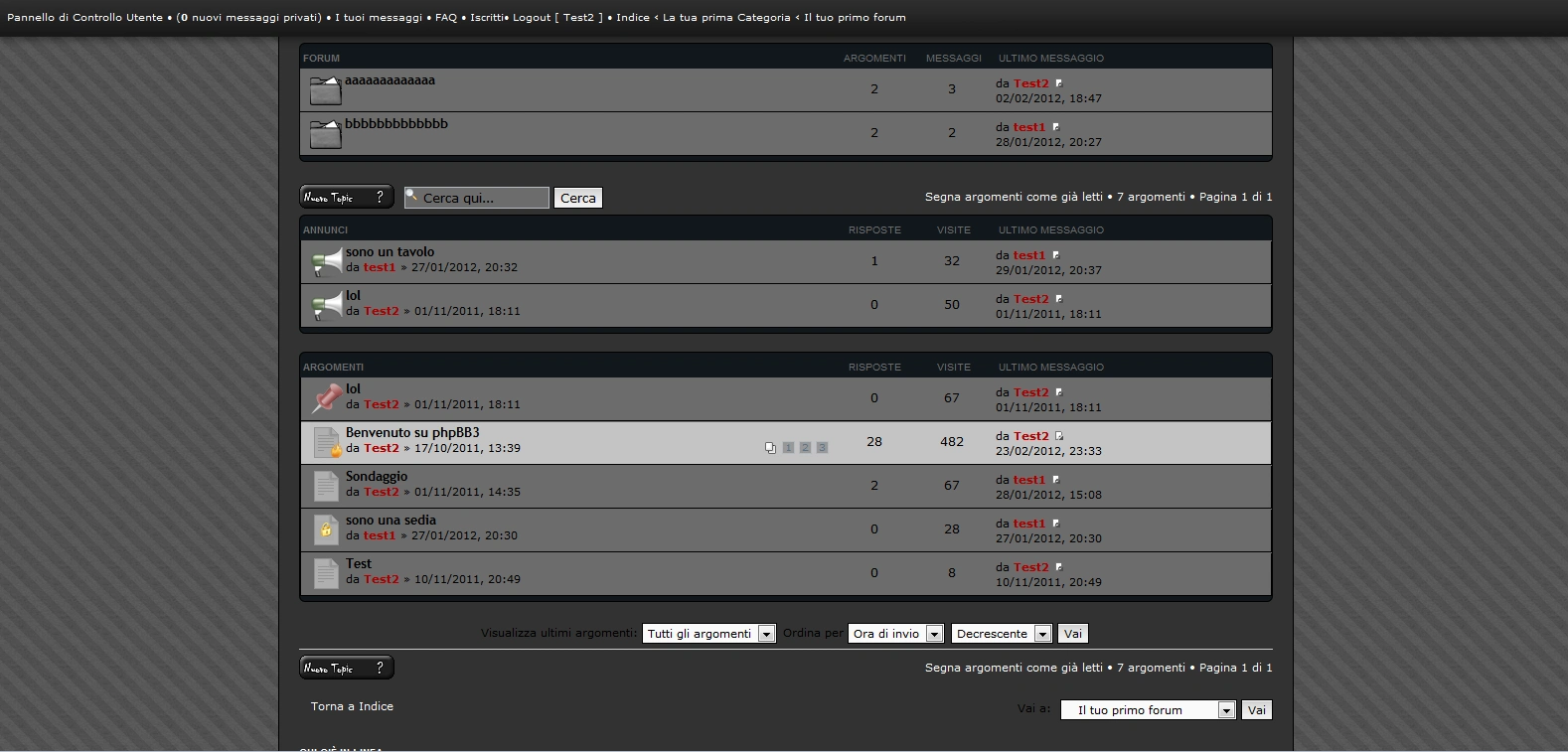This screenshot has height=752, width=1568.
Task: Open author test1 of 'sono una sedia'
Action: tap(380, 535)
